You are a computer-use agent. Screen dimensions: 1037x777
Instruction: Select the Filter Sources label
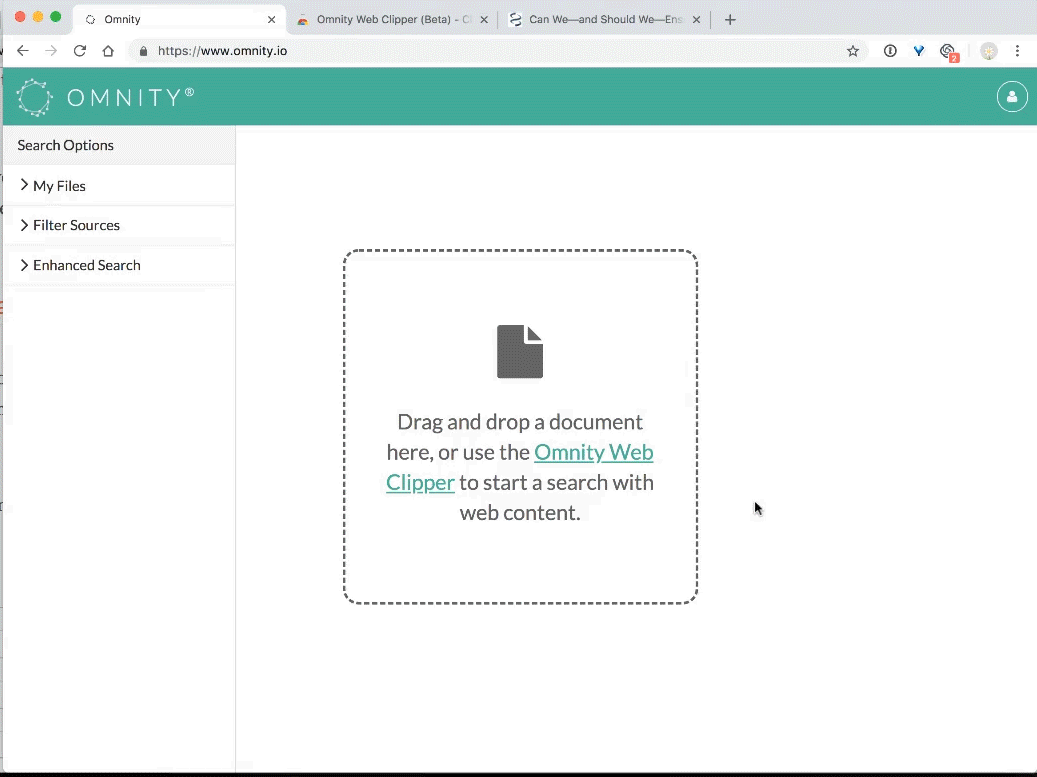pyautogui.click(x=77, y=225)
